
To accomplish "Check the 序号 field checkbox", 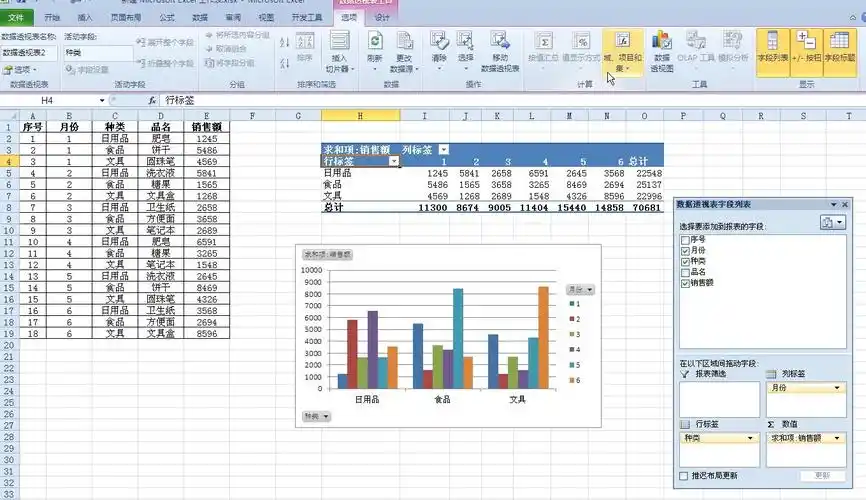I will (685, 240).
